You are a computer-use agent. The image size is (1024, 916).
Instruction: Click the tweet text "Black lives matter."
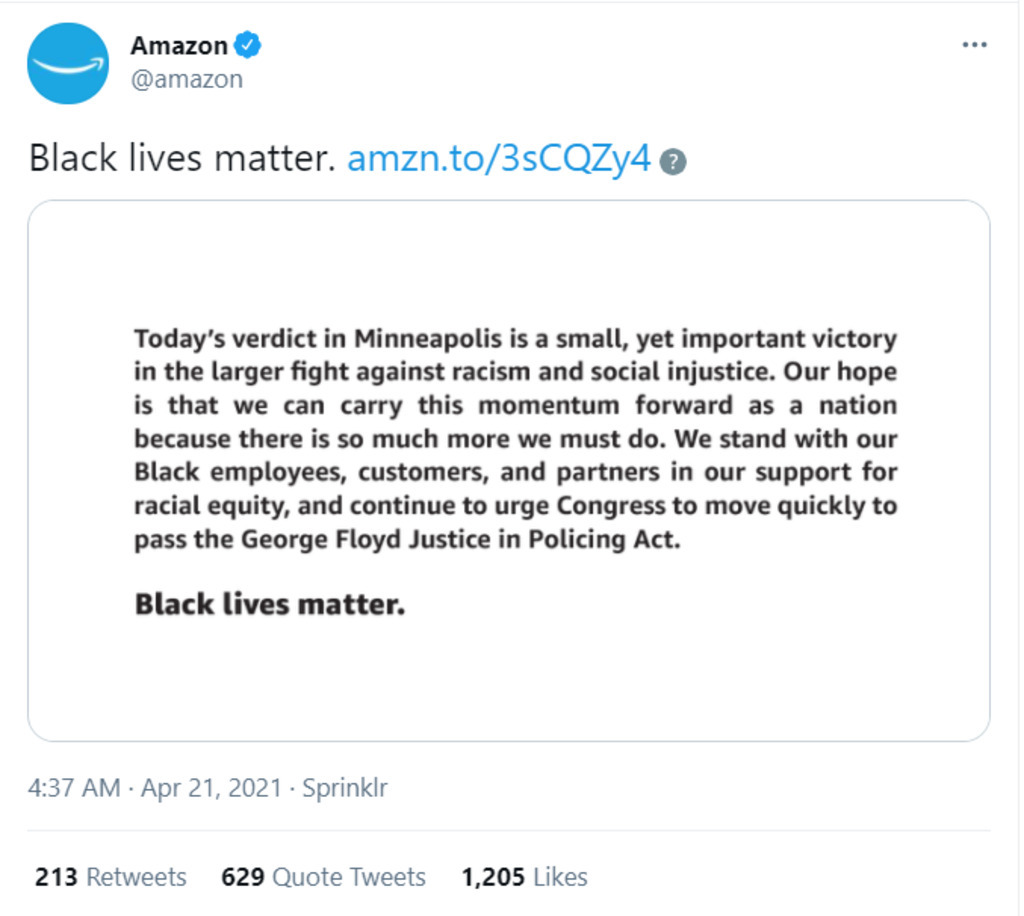182,158
